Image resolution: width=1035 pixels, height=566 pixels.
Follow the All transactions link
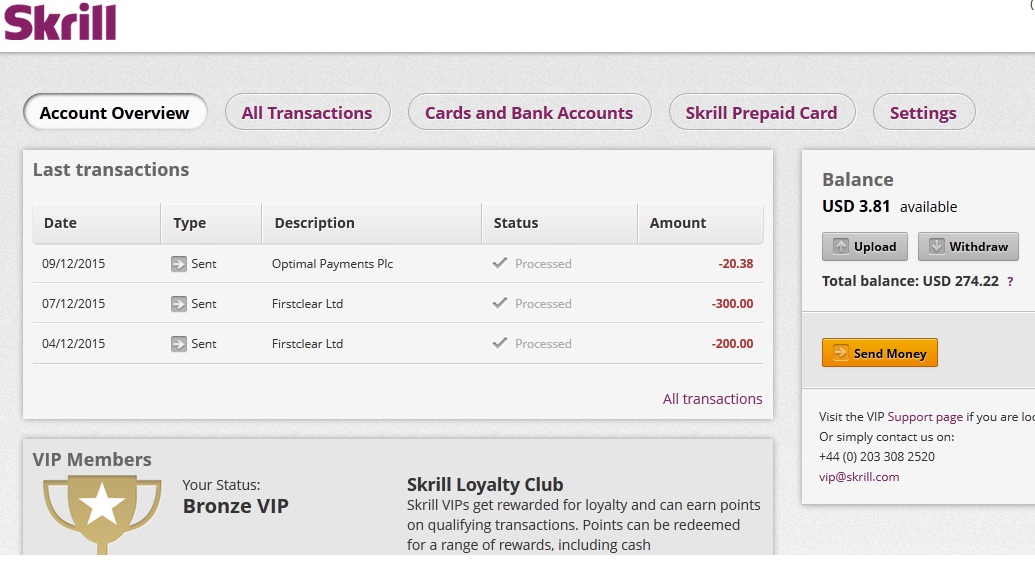point(712,399)
